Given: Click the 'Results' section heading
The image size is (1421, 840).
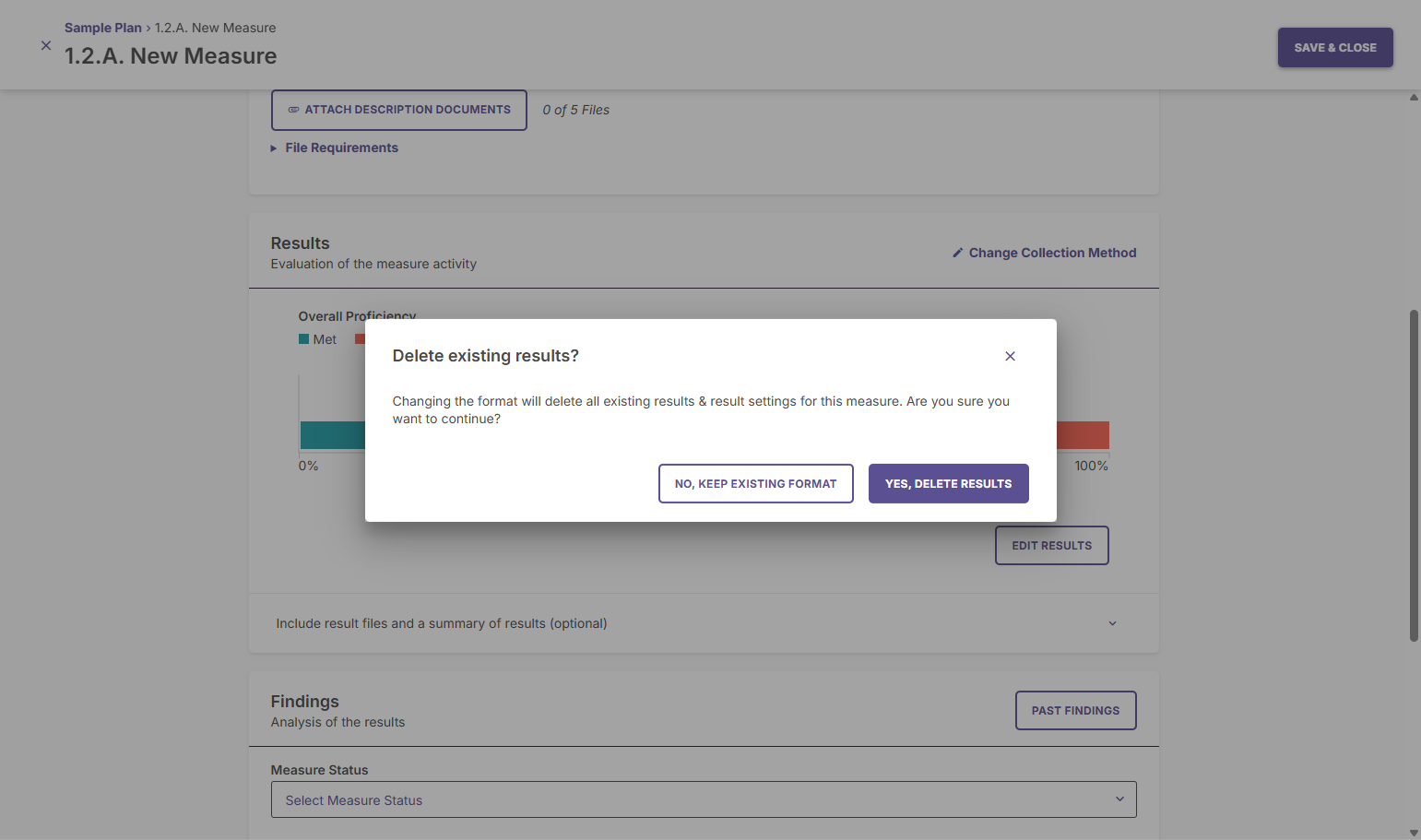Looking at the screenshot, I should tap(300, 243).
